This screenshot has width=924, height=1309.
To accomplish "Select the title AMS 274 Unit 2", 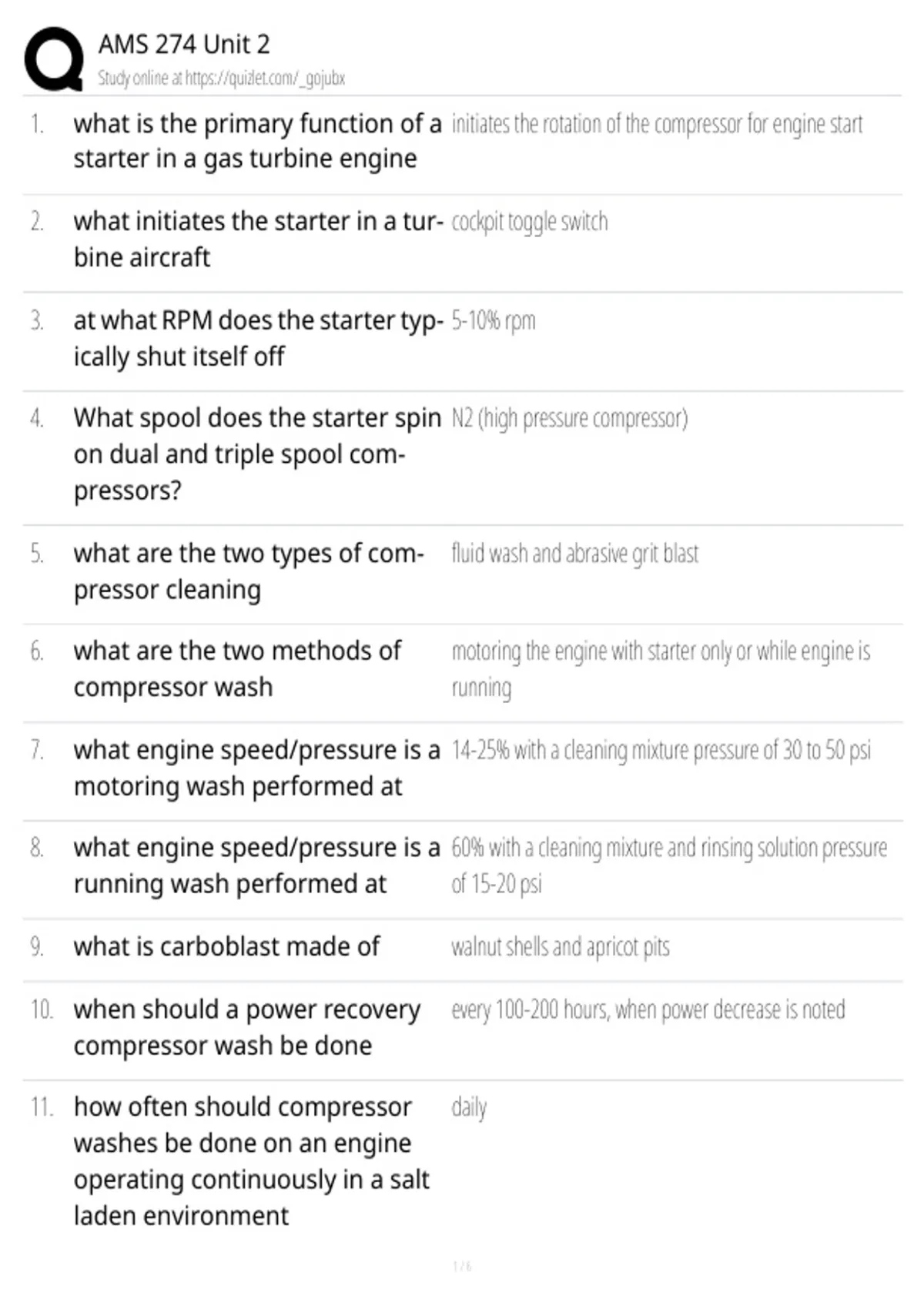I will click(x=184, y=45).
